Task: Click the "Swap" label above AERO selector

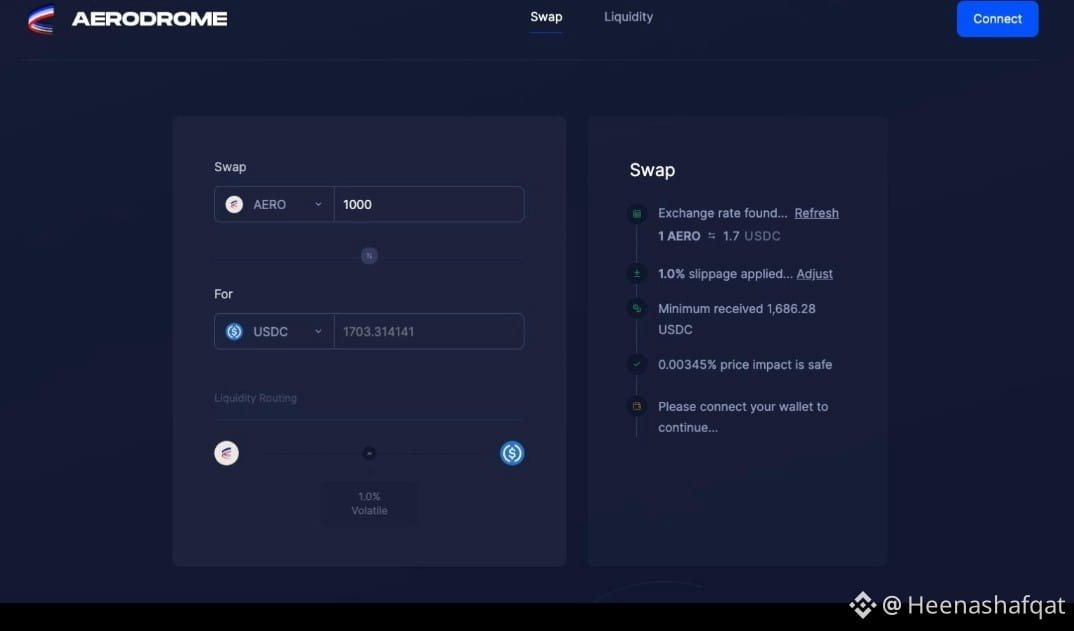Action: [x=230, y=167]
